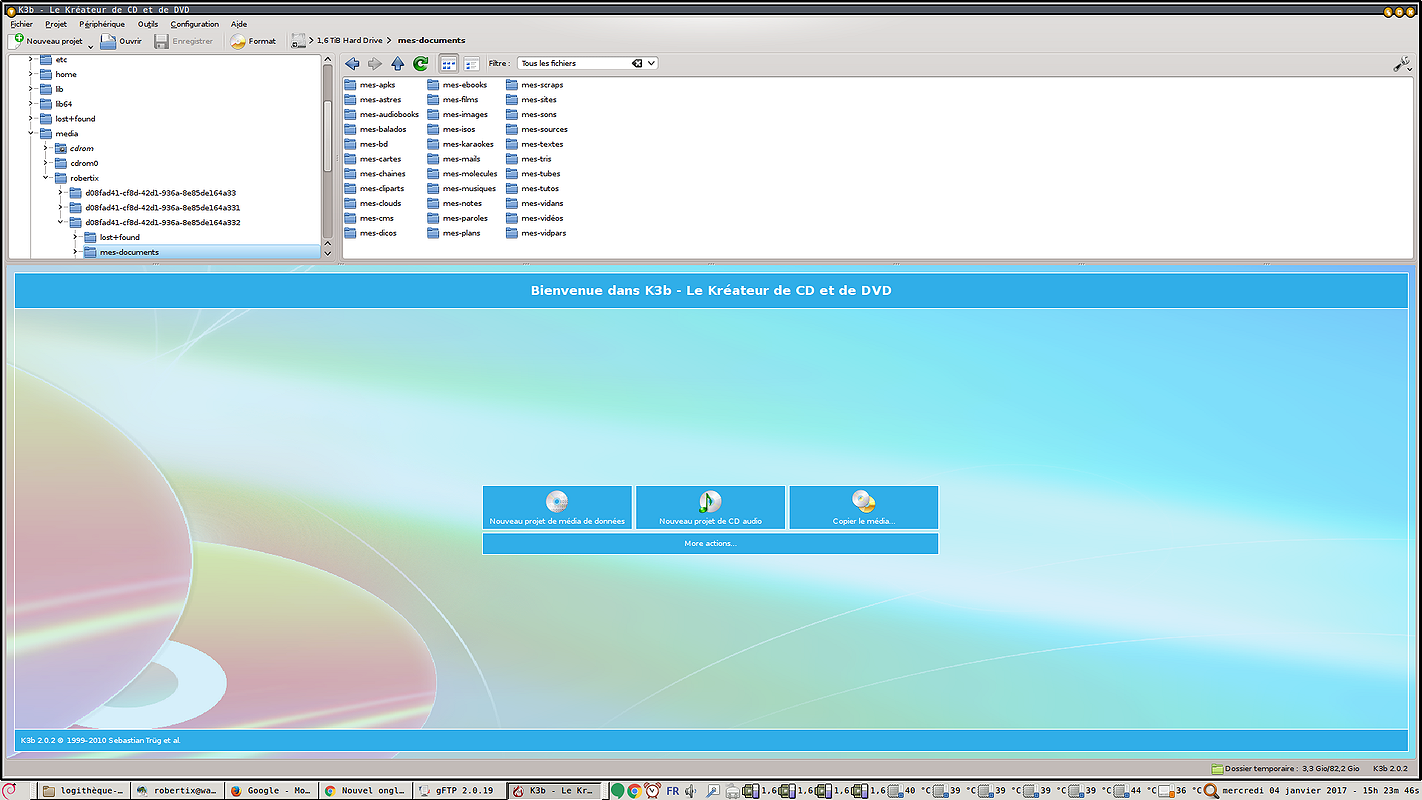Expand the d08fad41 folder ending in a331
1422x800 pixels.
[61, 207]
